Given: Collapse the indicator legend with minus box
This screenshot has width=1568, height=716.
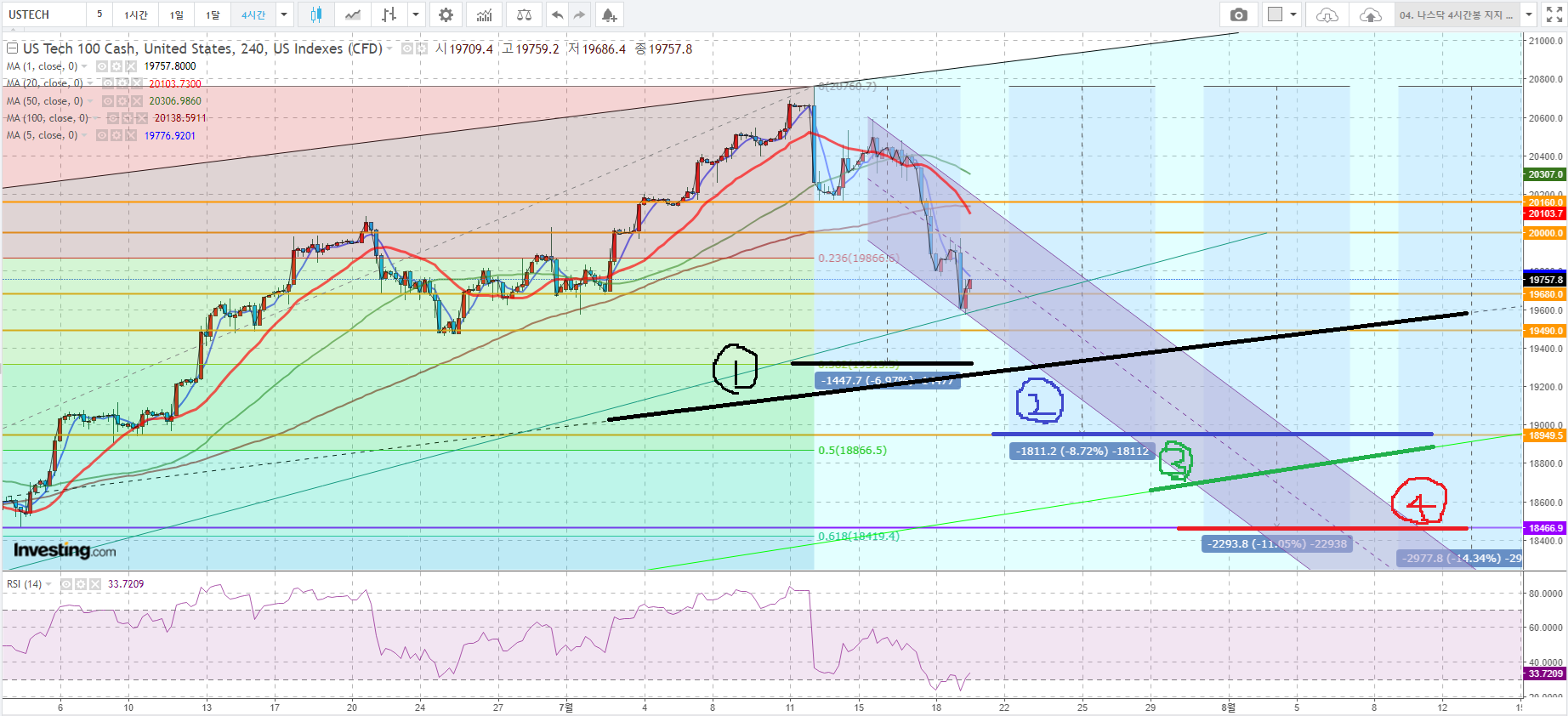Looking at the screenshot, I should coord(13,48).
